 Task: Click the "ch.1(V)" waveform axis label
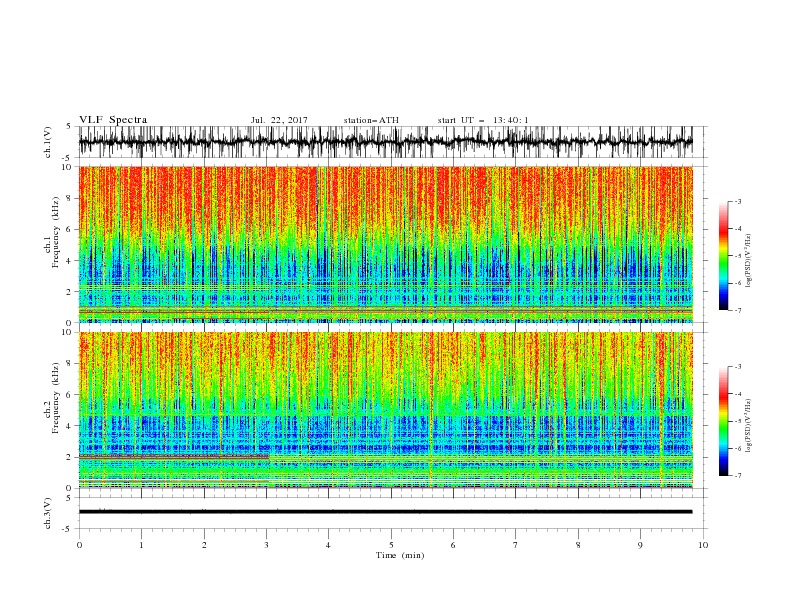[48, 142]
